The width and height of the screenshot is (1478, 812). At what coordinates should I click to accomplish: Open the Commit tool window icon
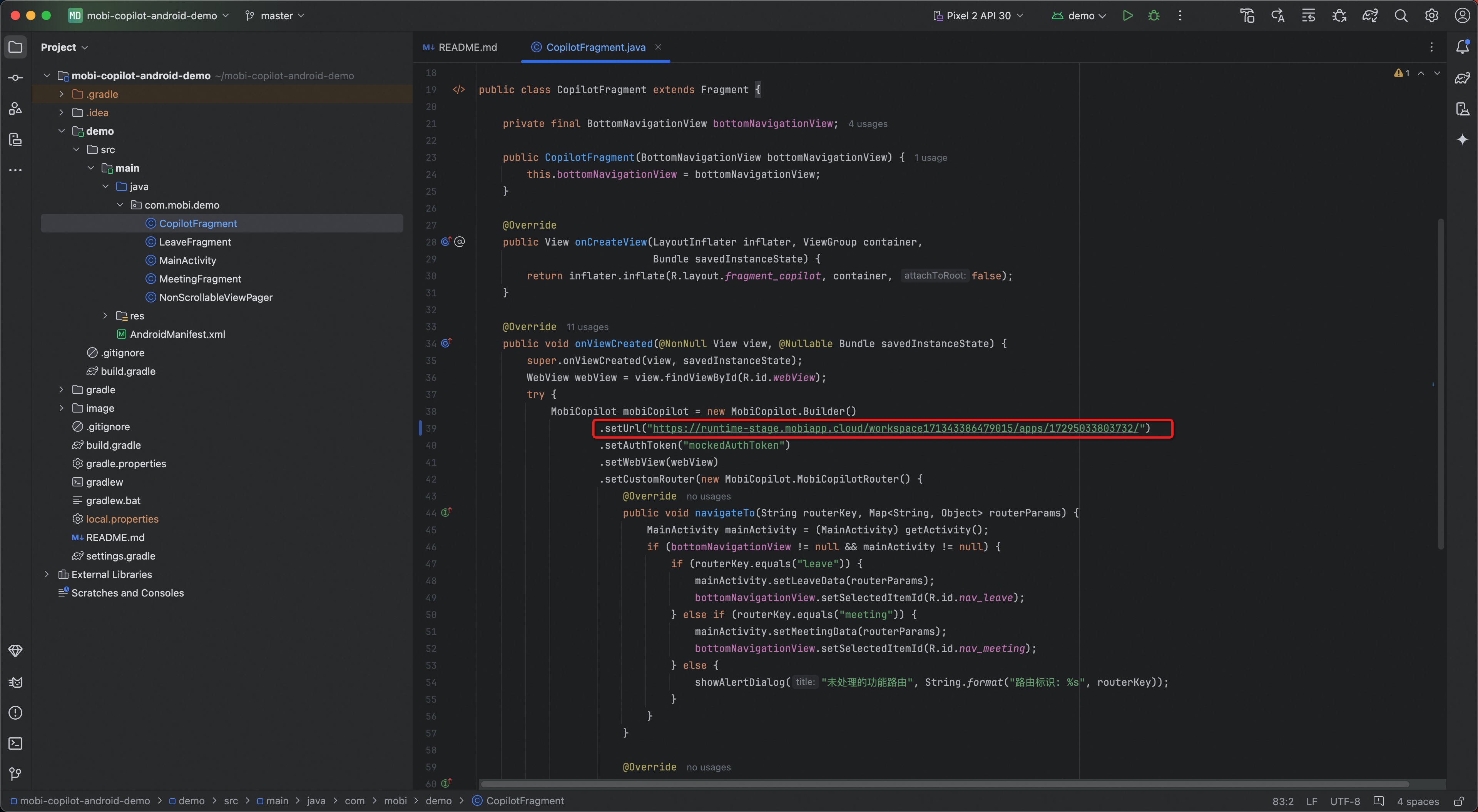coord(15,77)
